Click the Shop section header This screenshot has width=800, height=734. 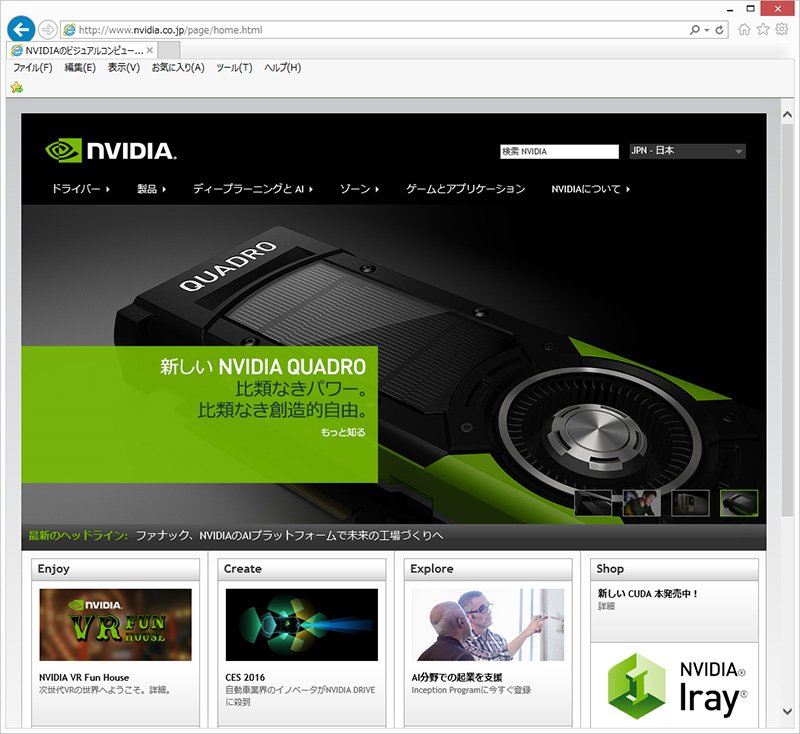(674, 569)
